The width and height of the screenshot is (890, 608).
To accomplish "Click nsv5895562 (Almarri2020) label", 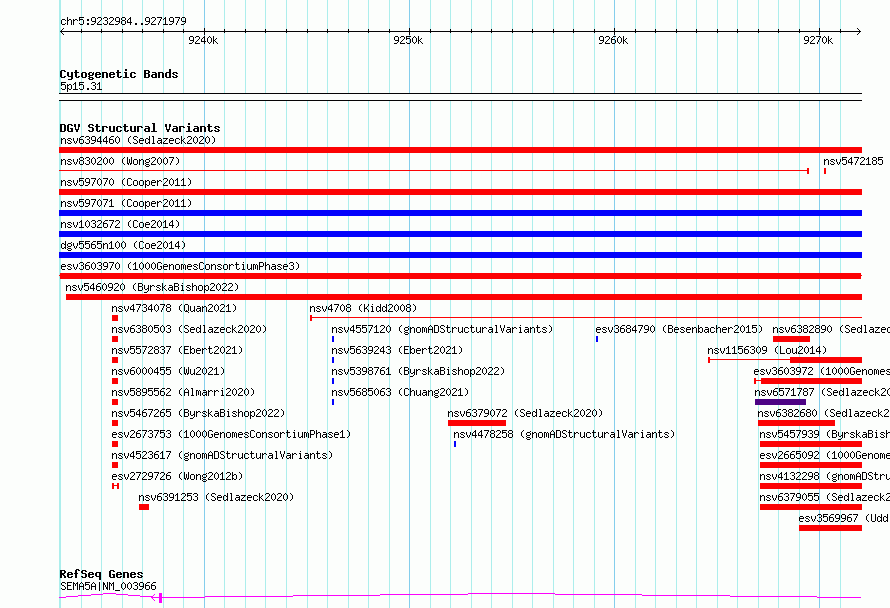I will [x=183, y=392].
